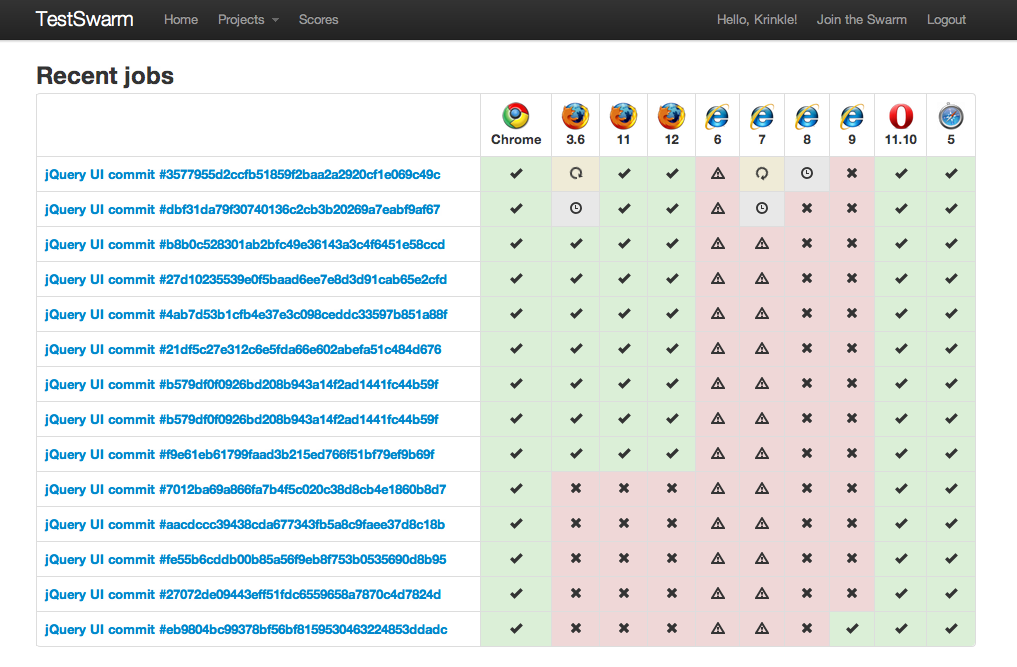
Task: Click IE 6 warning icon for commit #3577955d
Action: (717, 173)
